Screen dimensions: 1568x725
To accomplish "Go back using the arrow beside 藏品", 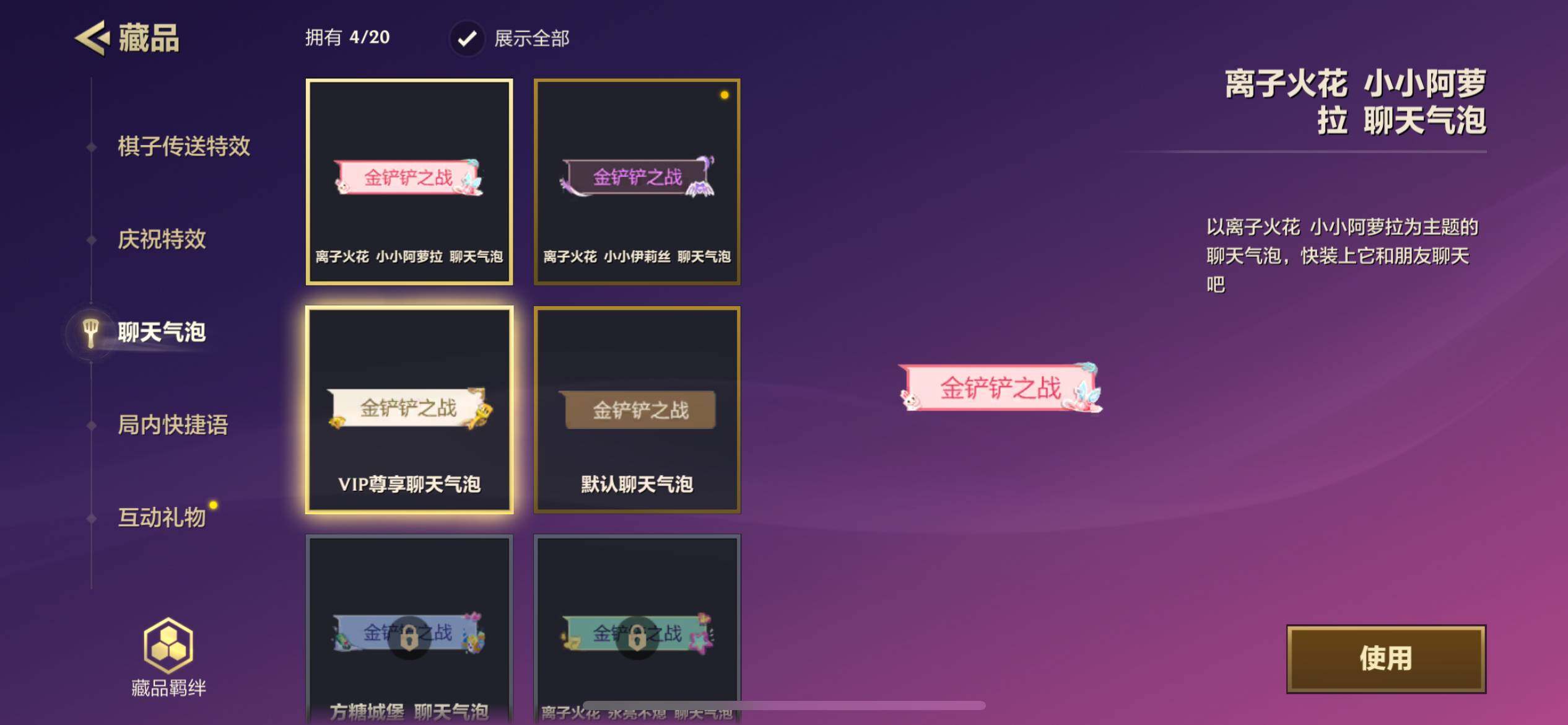I will point(92,38).
